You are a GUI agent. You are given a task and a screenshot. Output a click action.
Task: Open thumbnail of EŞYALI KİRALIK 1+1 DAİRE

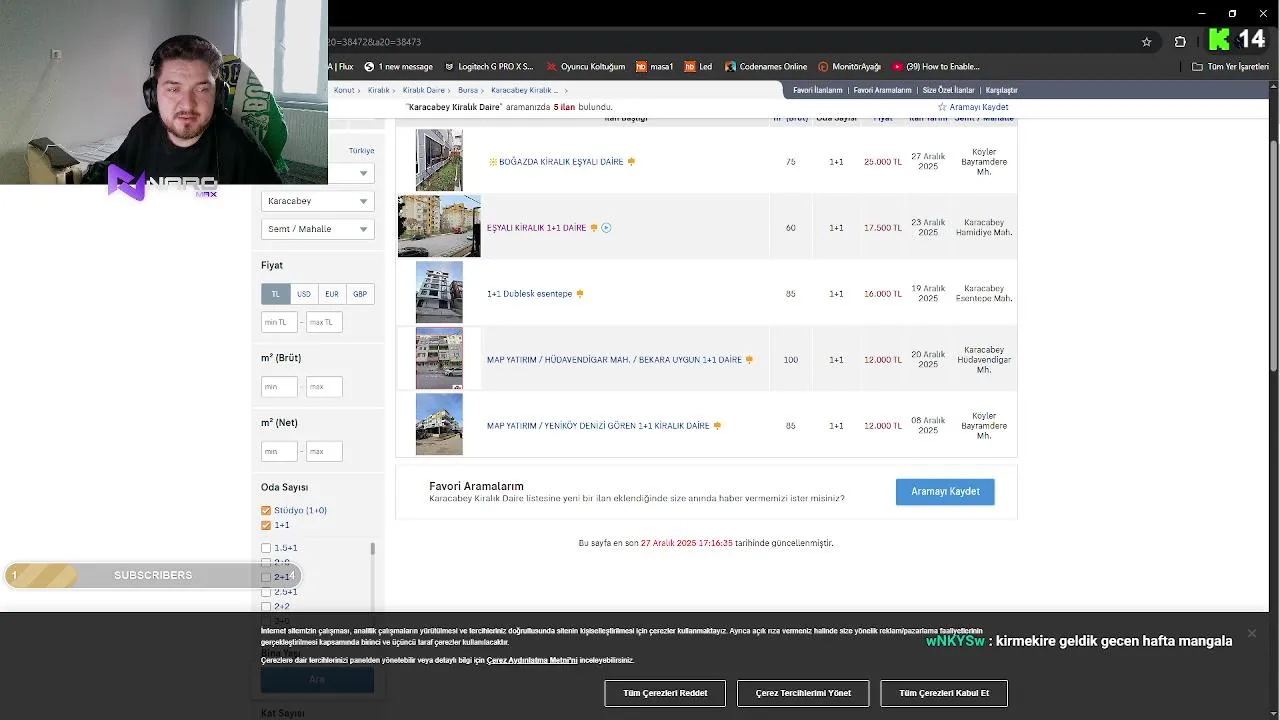click(439, 226)
